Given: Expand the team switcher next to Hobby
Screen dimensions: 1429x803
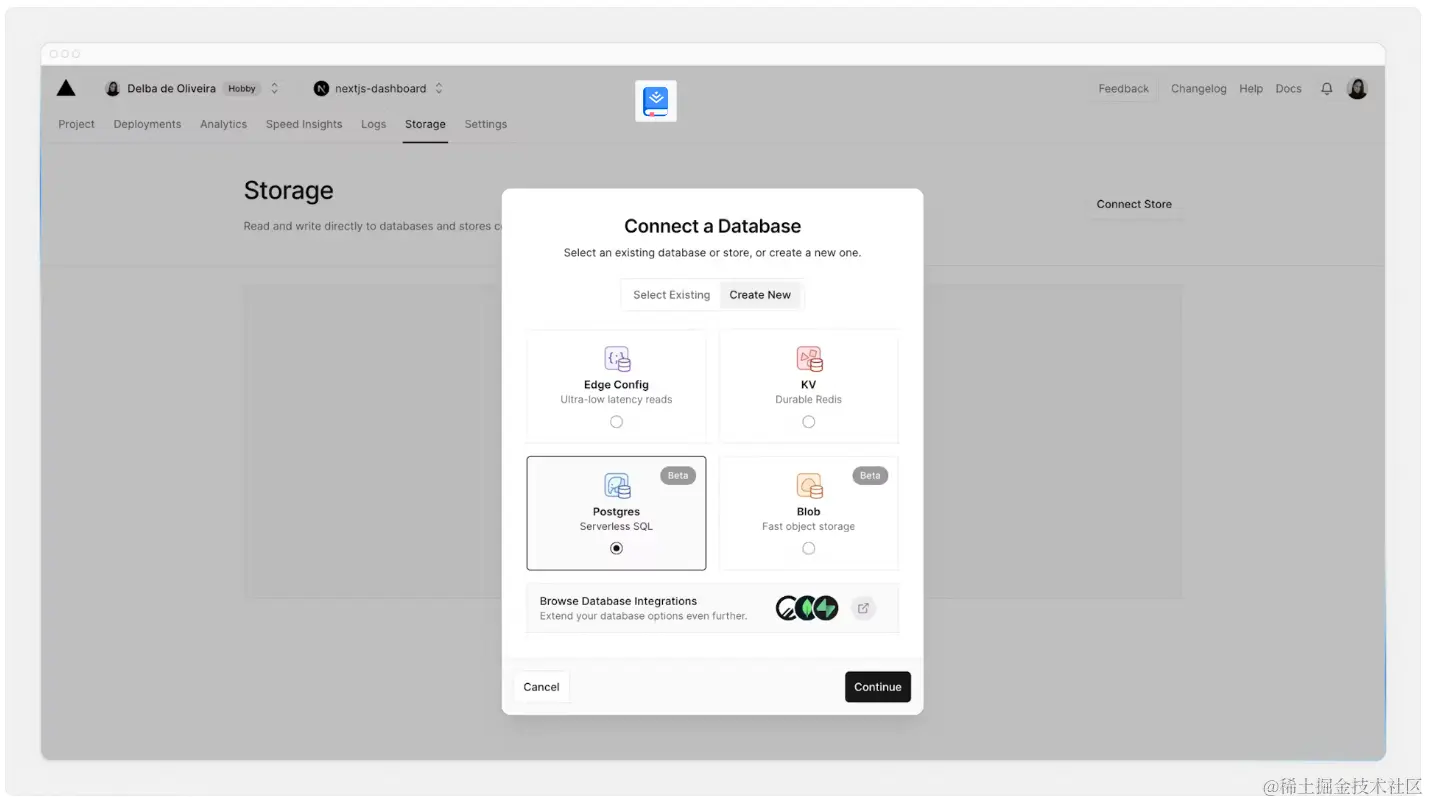Looking at the screenshot, I should click(275, 88).
